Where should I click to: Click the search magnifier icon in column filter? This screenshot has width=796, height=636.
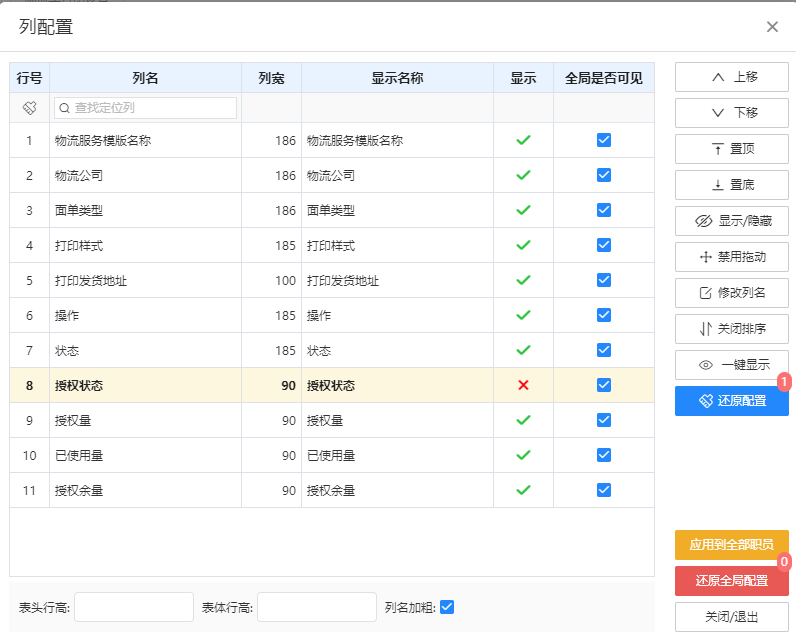tap(64, 108)
